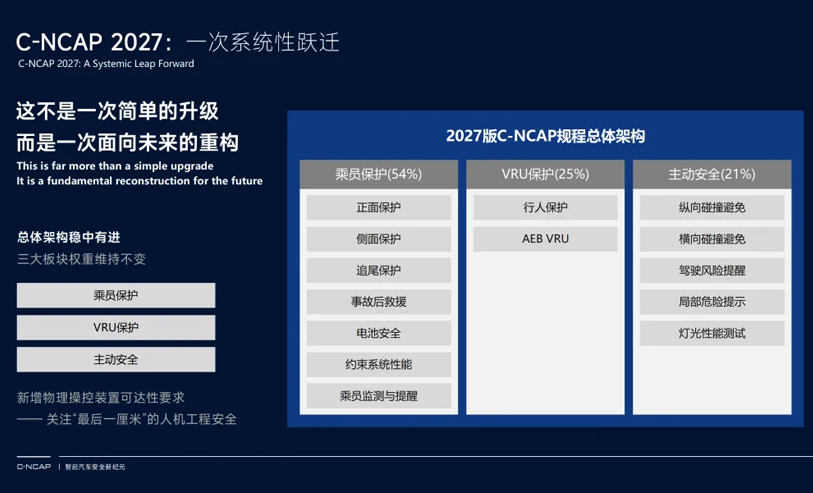
Task: Select the "行人保护" item
Action: pos(545,207)
